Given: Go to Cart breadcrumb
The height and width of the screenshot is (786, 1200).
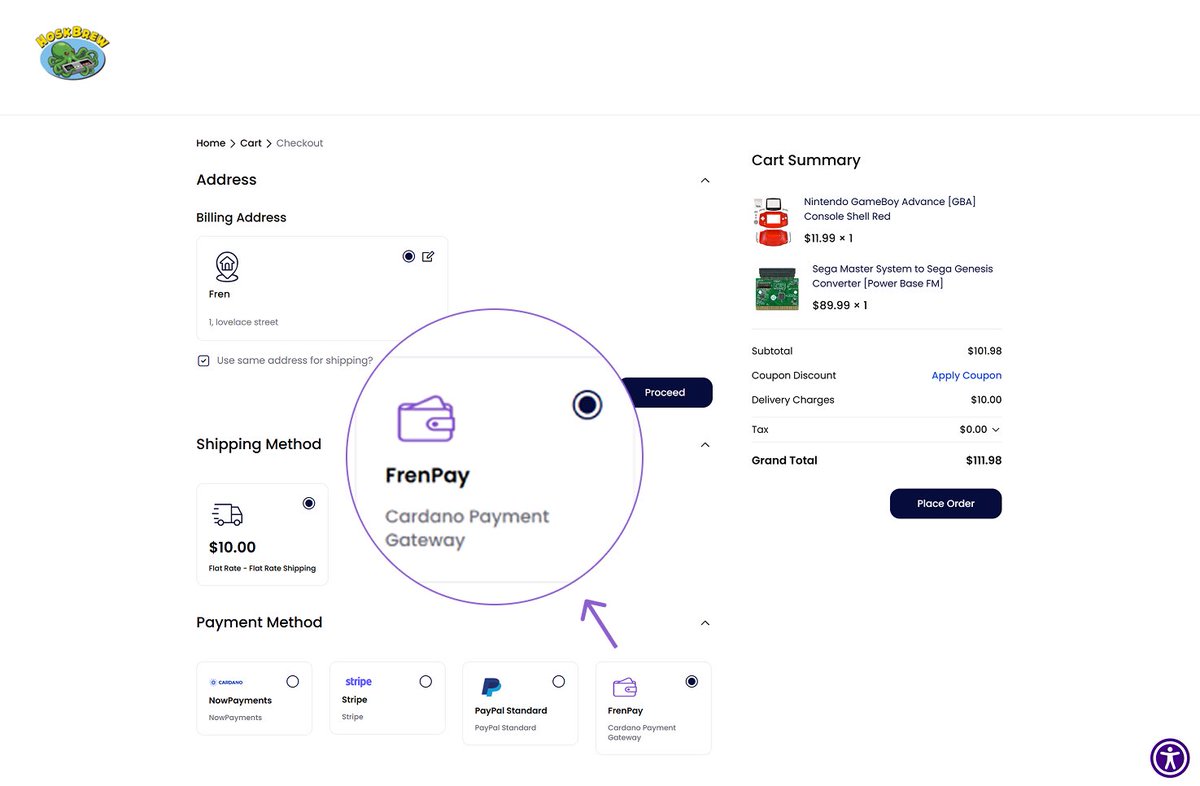Looking at the screenshot, I should pyautogui.click(x=251, y=143).
